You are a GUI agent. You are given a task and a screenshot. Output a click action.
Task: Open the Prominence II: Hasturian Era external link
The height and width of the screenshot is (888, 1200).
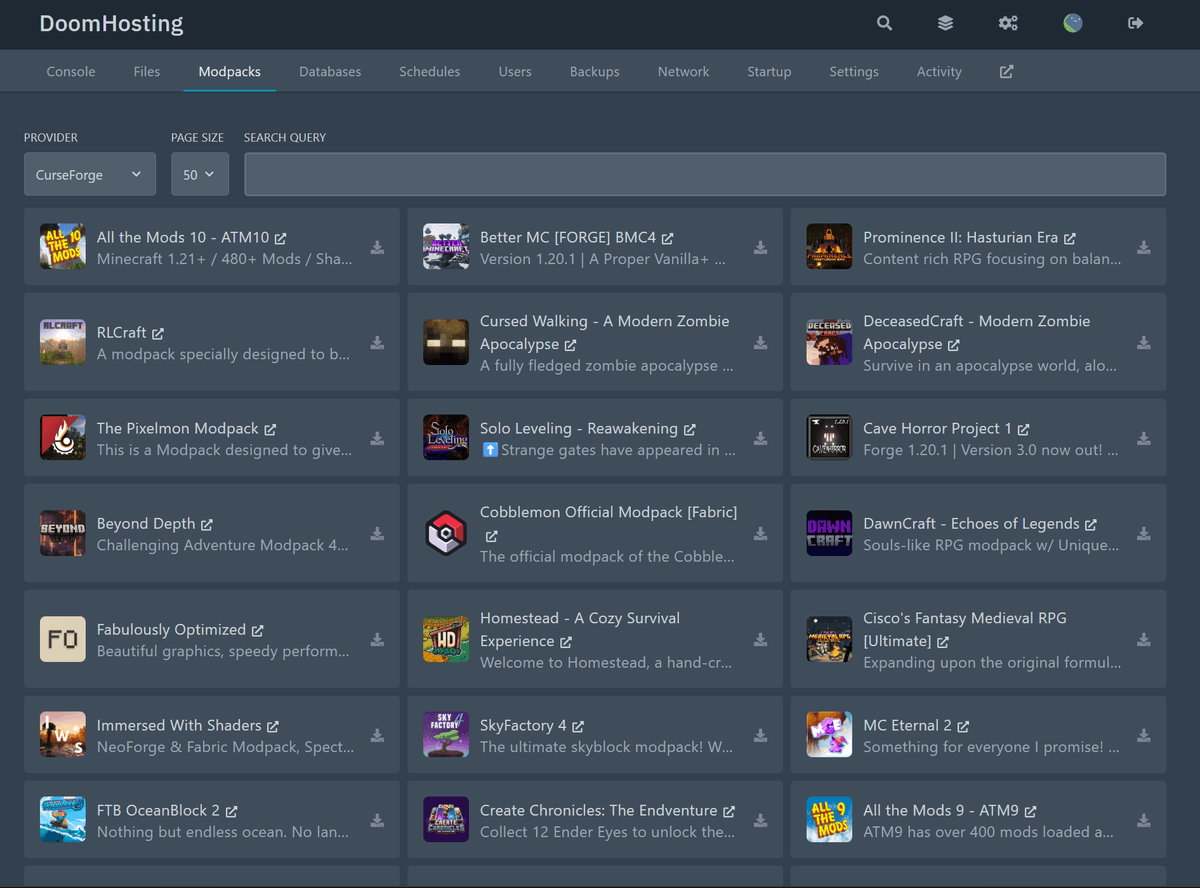pos(1072,238)
